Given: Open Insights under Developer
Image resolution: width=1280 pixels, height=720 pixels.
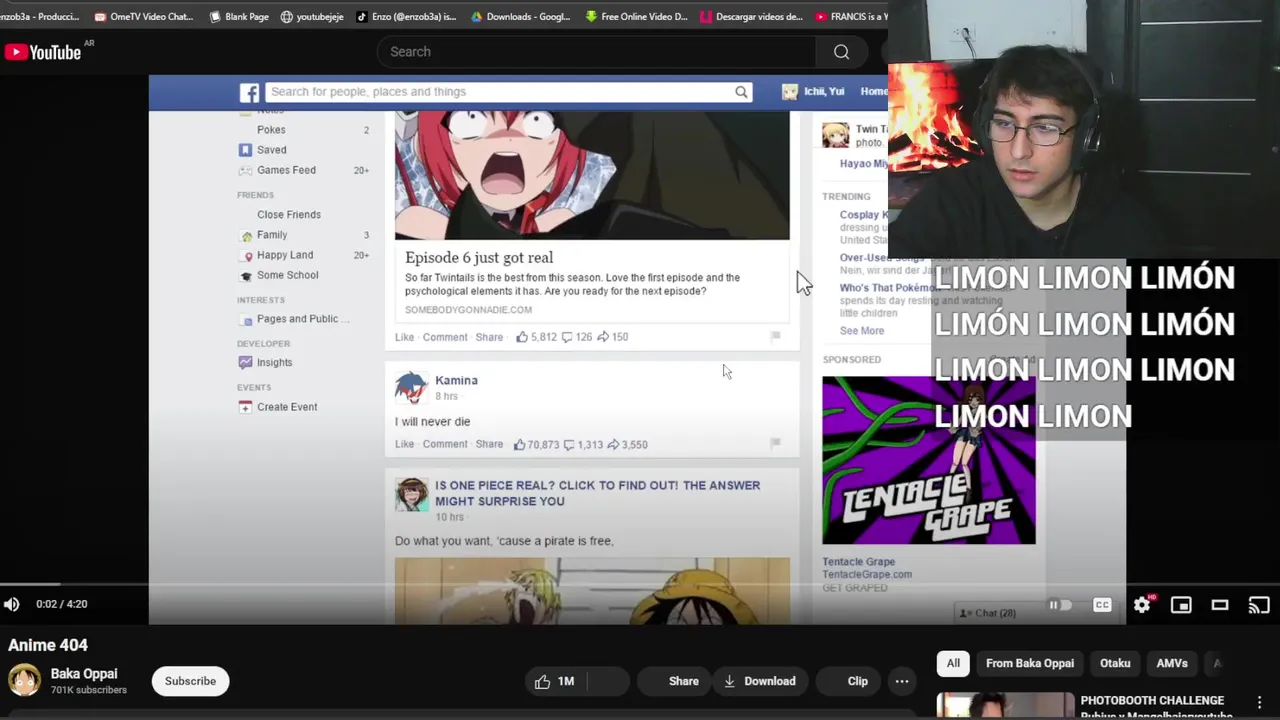Looking at the screenshot, I should 274,363.
